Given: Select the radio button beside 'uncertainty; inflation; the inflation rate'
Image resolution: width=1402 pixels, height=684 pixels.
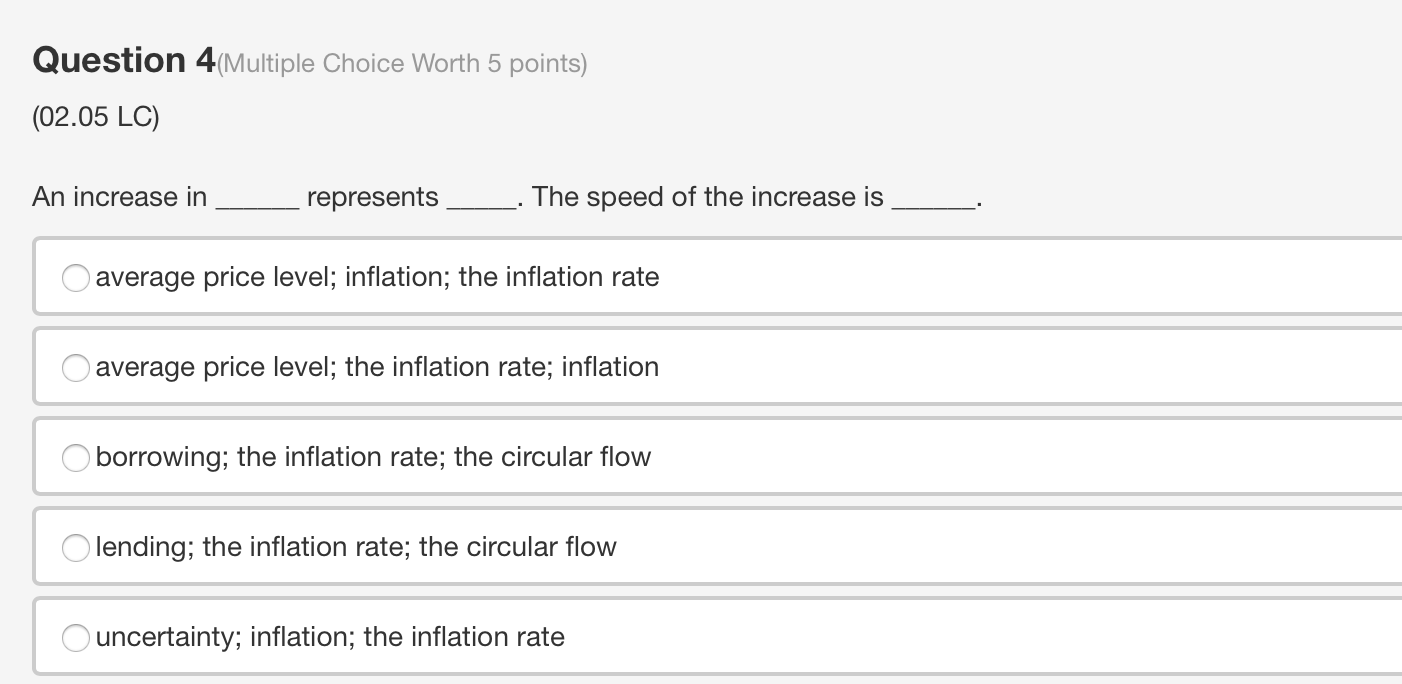Looking at the screenshot, I should pyautogui.click(x=75, y=637).
